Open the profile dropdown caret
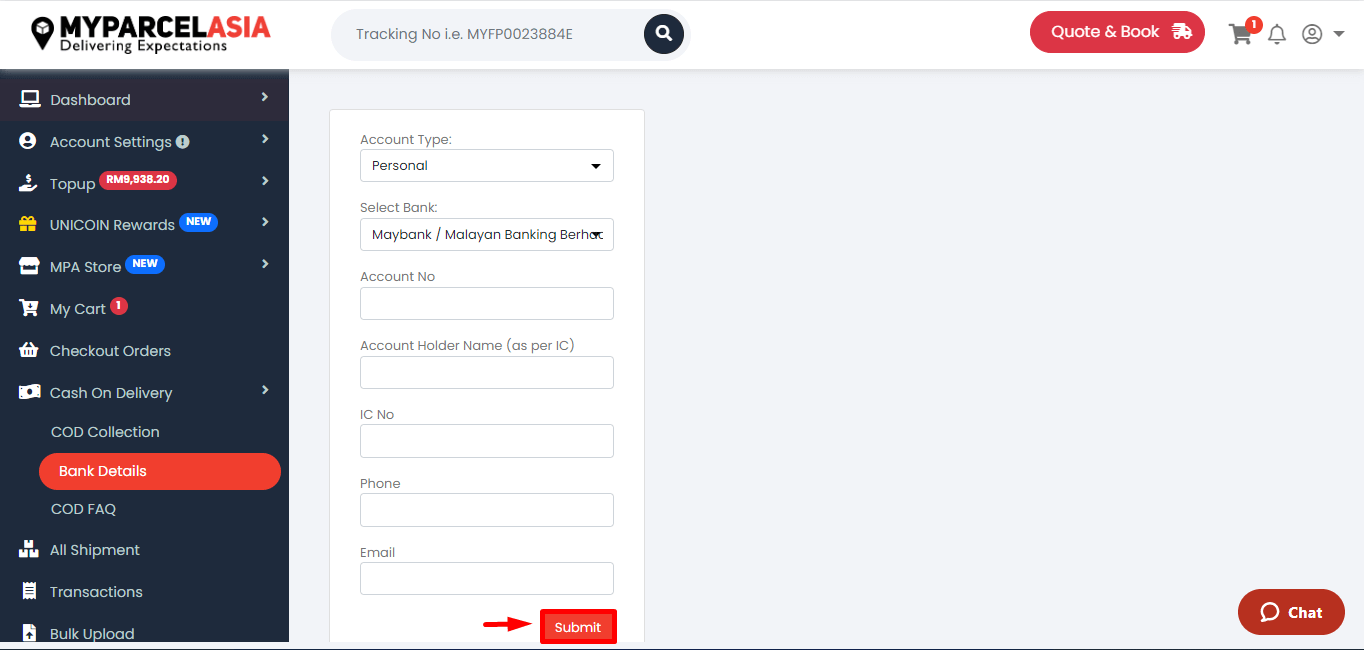1364x650 pixels. click(1338, 35)
